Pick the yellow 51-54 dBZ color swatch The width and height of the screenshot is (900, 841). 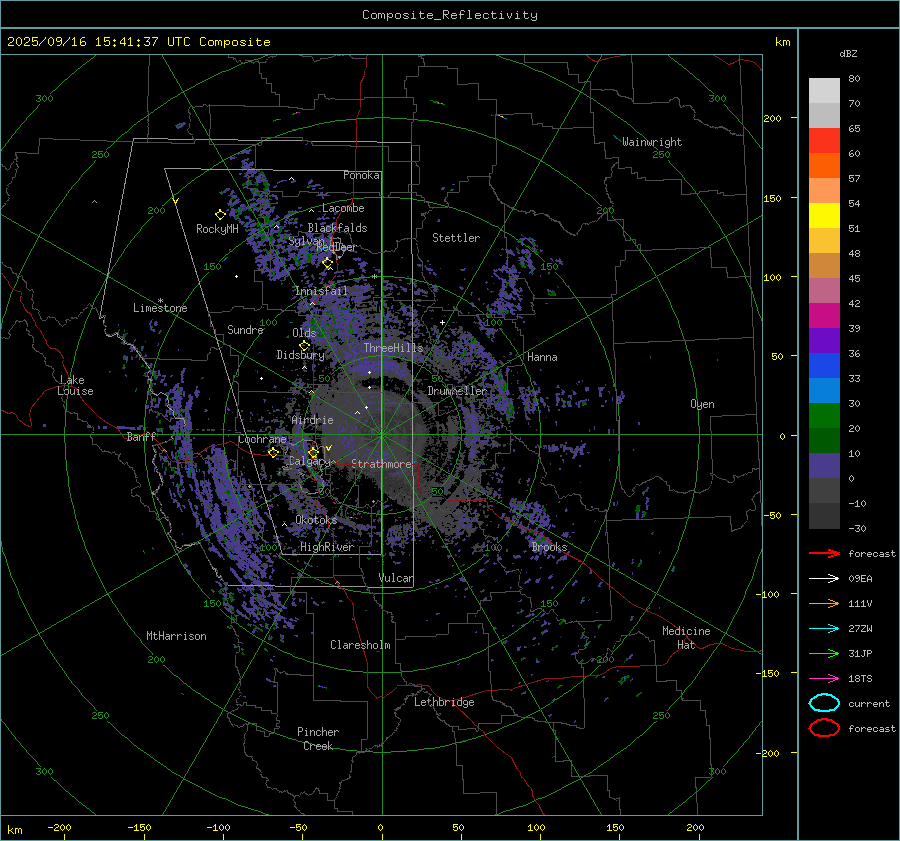tap(824, 216)
